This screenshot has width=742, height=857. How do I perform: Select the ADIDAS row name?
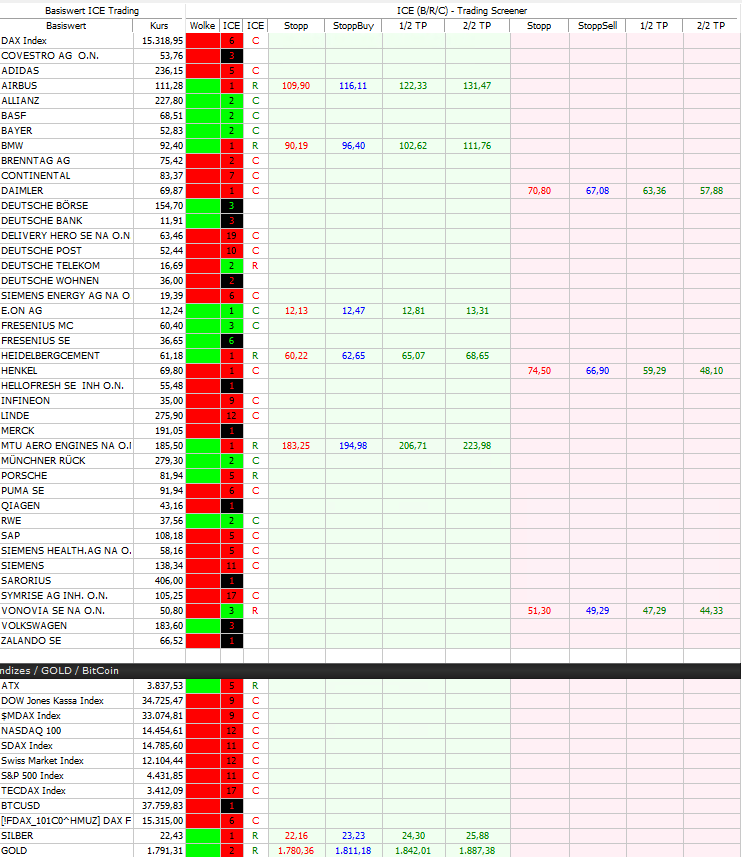20,71
